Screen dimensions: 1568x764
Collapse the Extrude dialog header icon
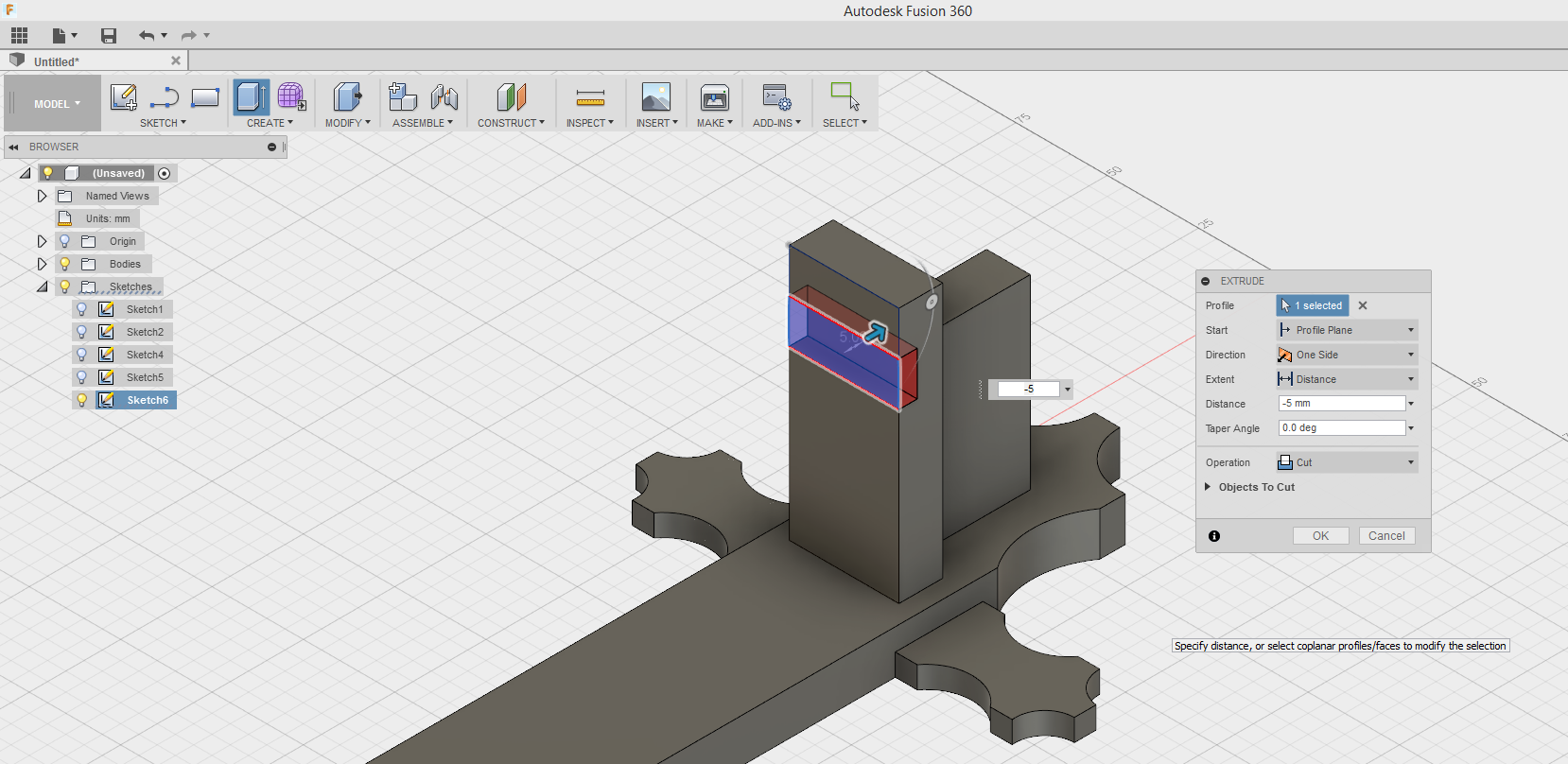(x=1206, y=281)
